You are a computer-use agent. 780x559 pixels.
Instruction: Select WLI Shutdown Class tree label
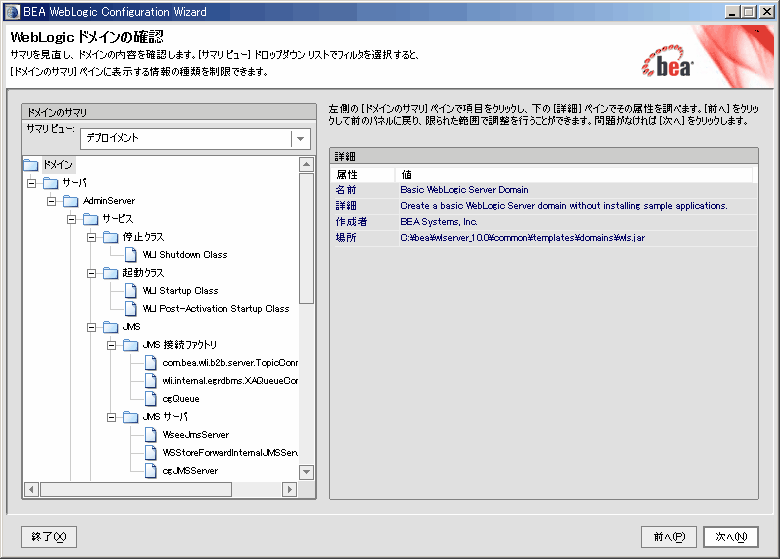point(185,255)
